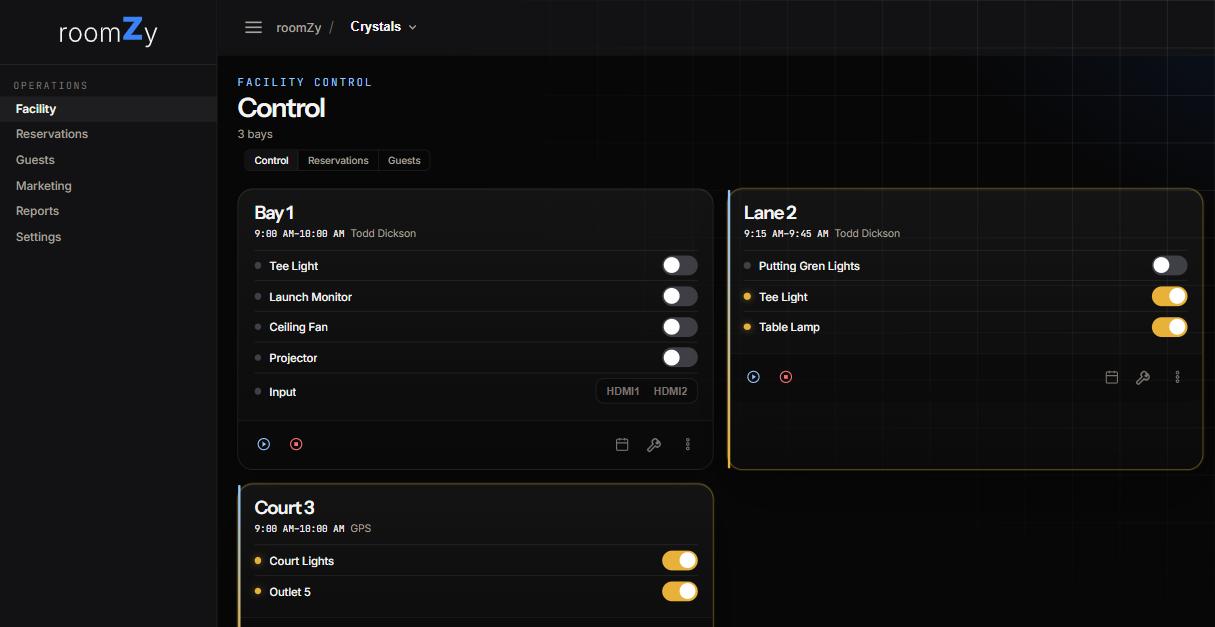The width and height of the screenshot is (1215, 627).
Task: Expand the Crystals location dropdown
Action: 383,27
